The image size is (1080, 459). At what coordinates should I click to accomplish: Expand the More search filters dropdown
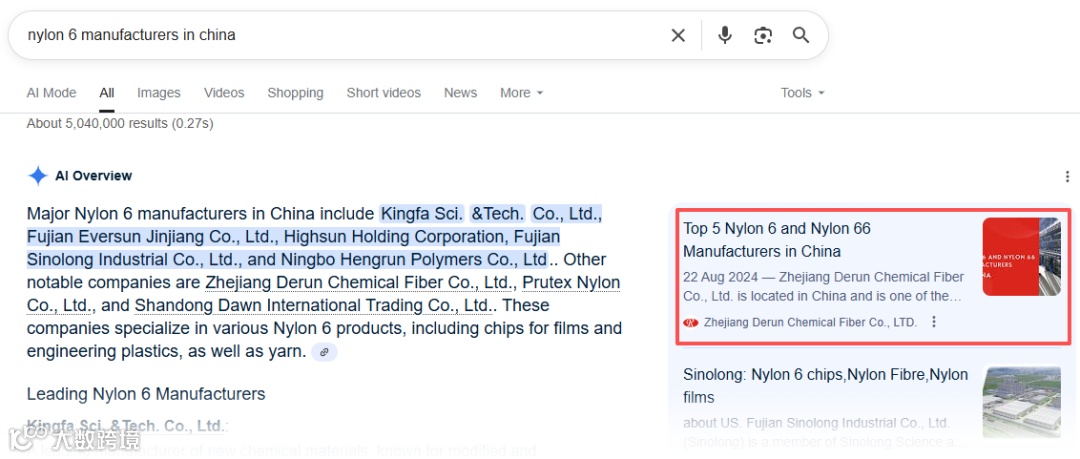(521, 93)
